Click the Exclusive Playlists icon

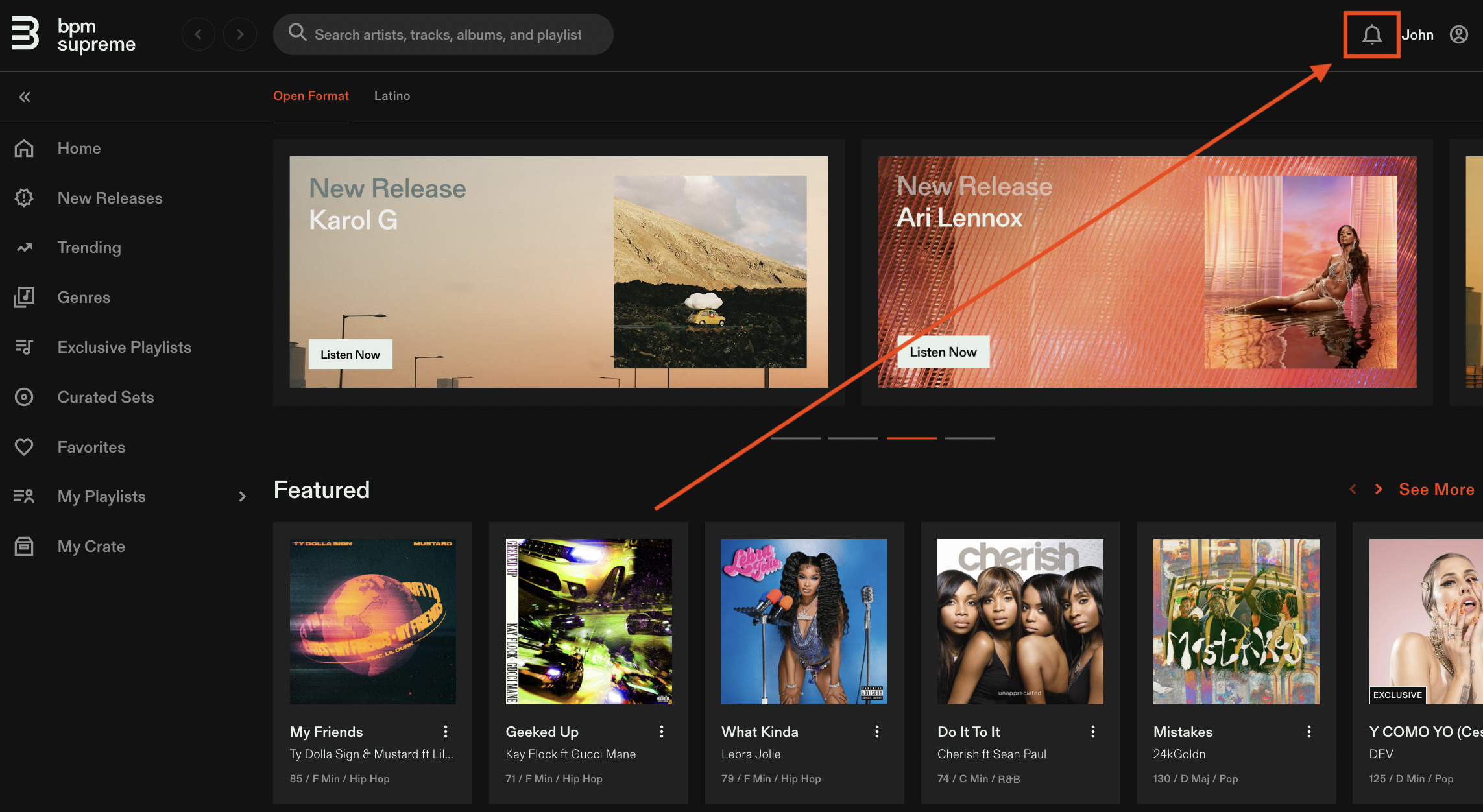click(24, 347)
